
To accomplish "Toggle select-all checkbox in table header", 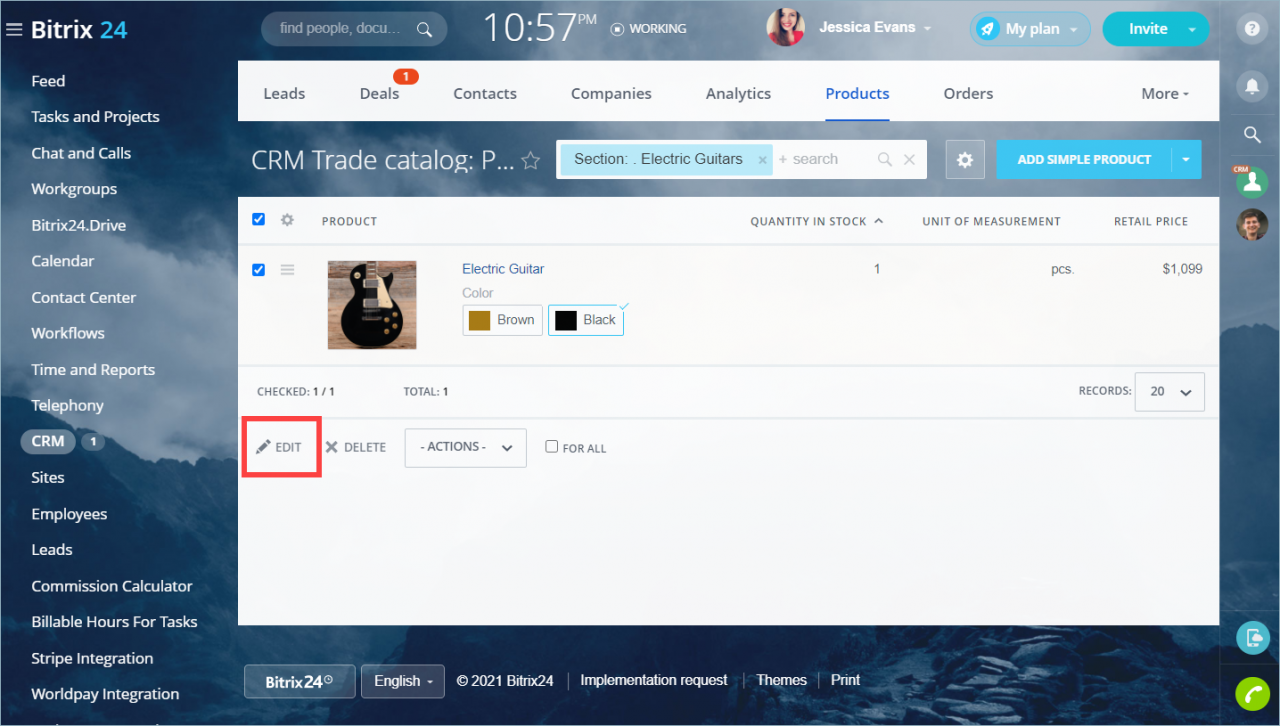I will click(x=259, y=220).
